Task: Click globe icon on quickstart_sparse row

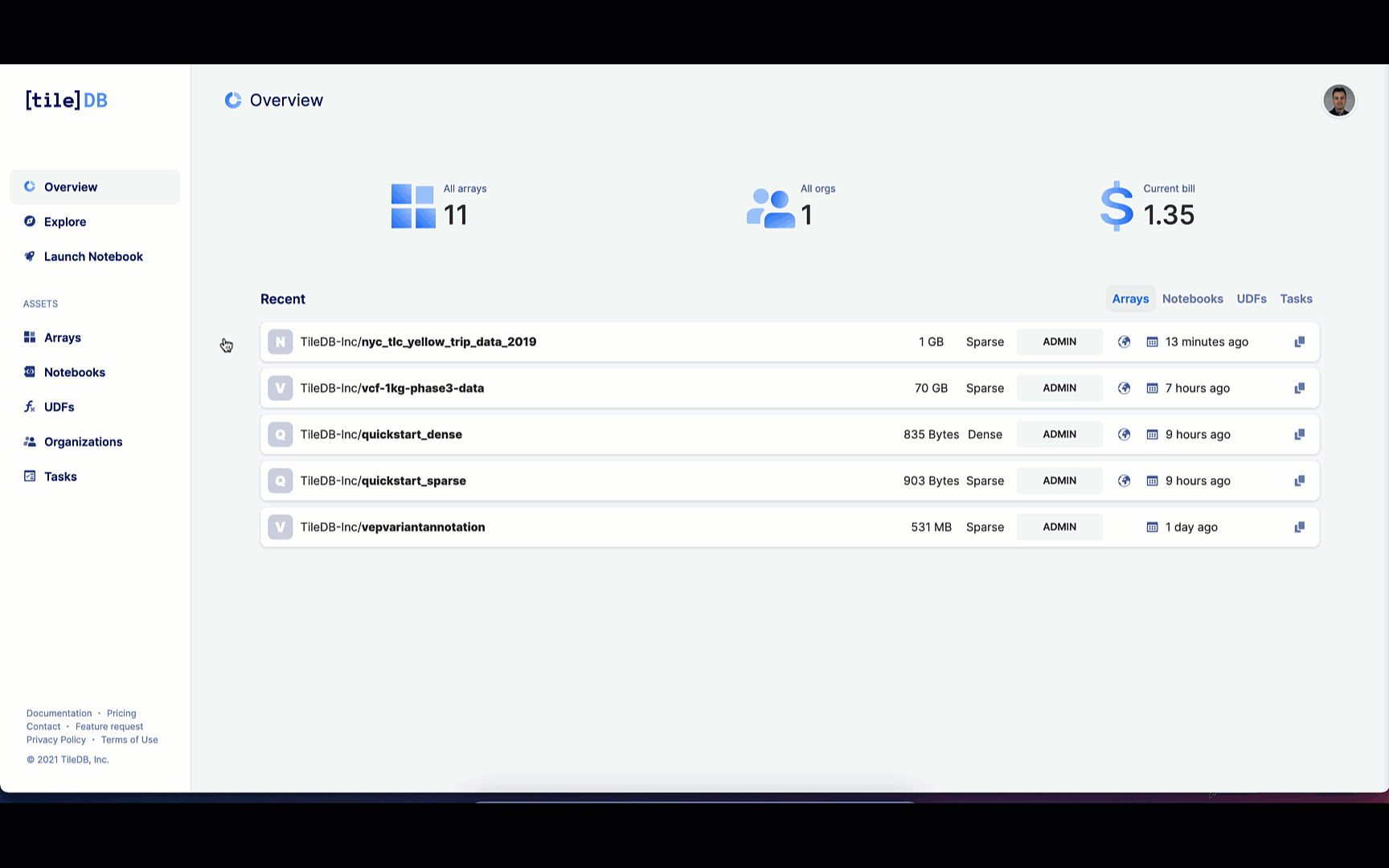Action: (1124, 481)
